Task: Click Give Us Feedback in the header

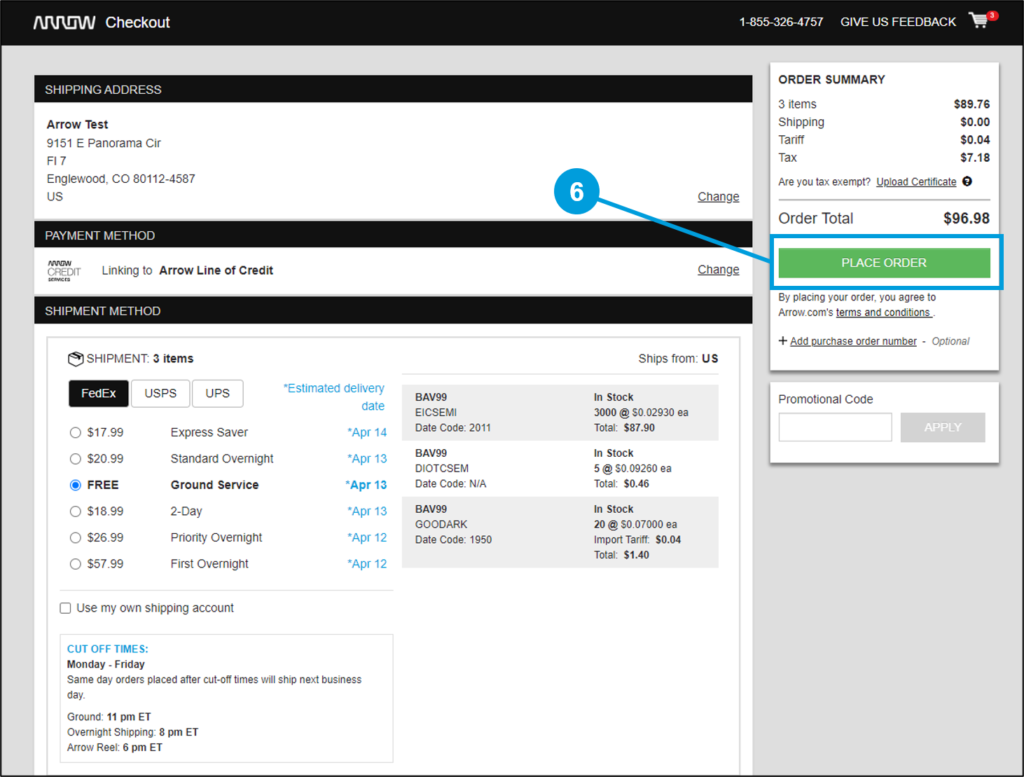Action: [x=897, y=21]
